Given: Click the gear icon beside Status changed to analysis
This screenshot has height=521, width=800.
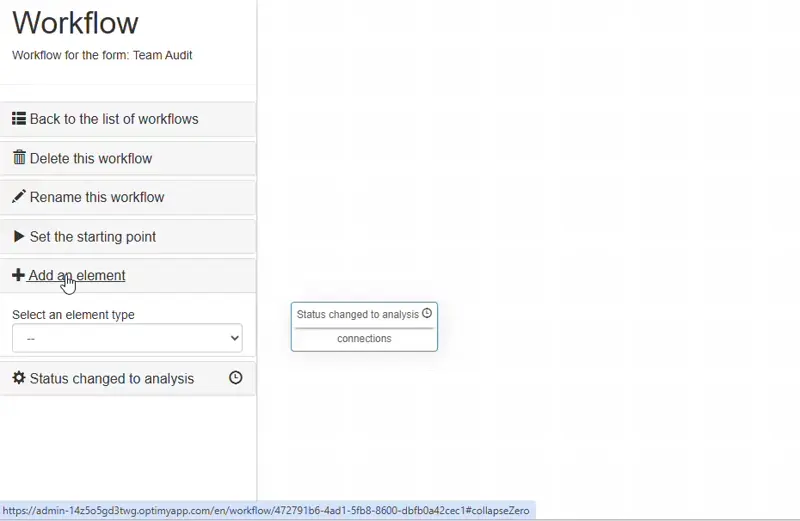Looking at the screenshot, I should [x=19, y=378].
